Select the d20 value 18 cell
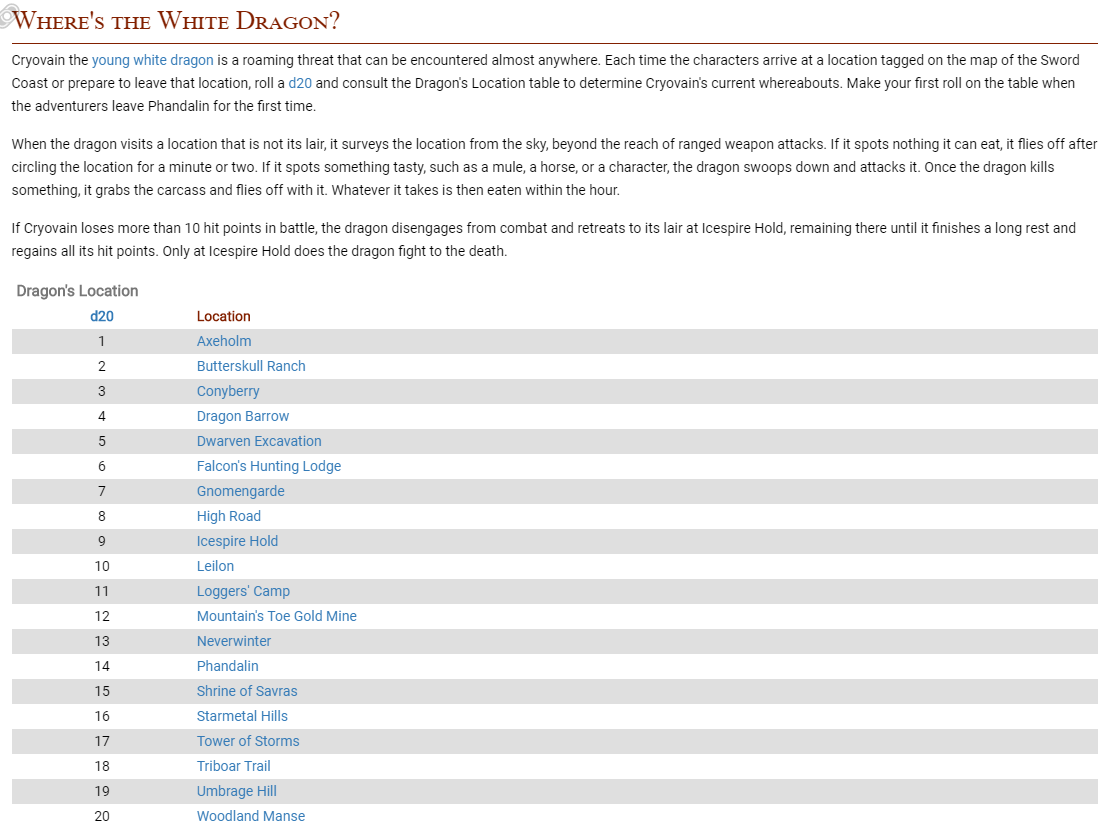Screen dimensions: 1109x825 pyautogui.click(x=102, y=766)
